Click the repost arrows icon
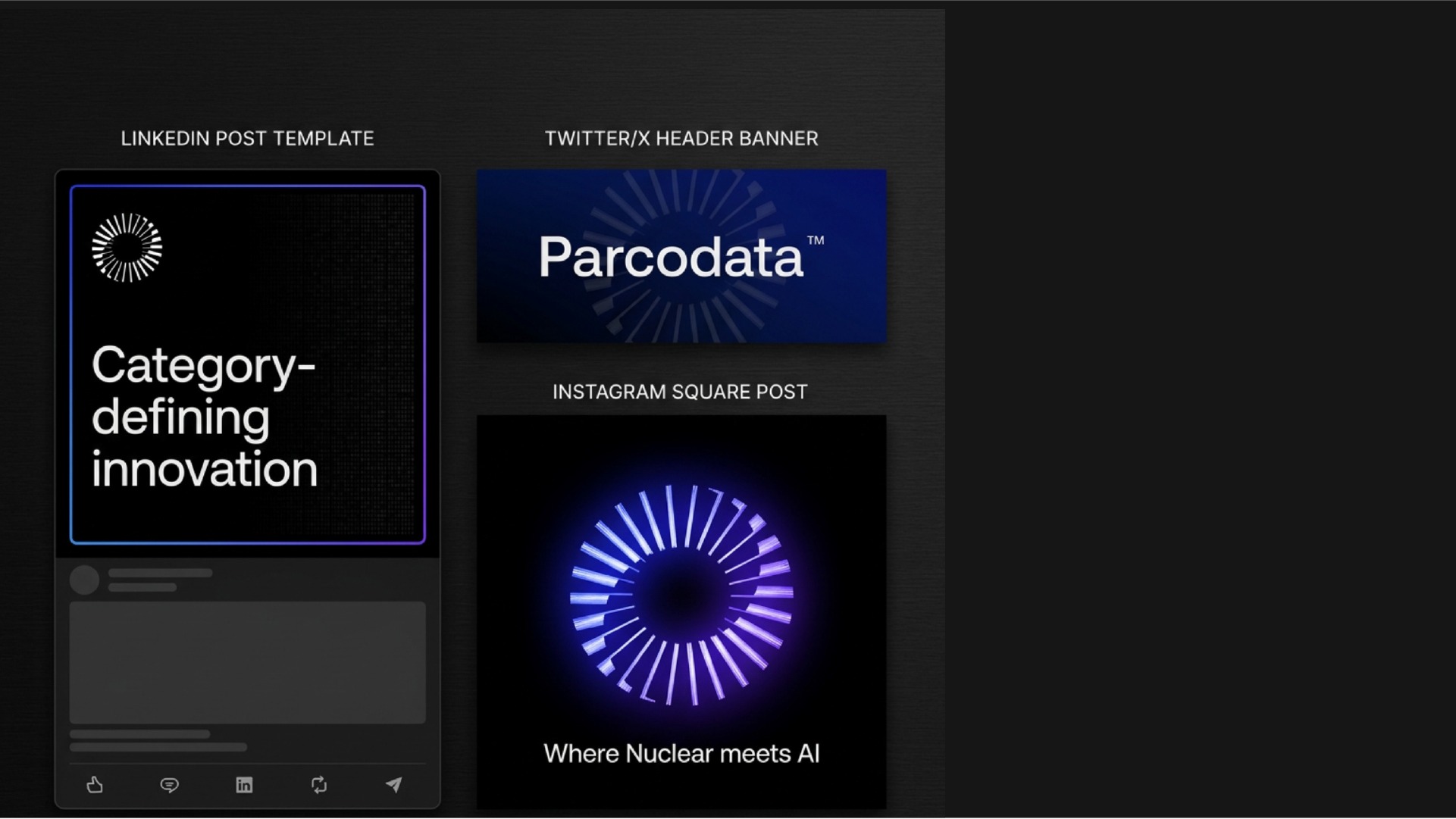 tap(319, 785)
